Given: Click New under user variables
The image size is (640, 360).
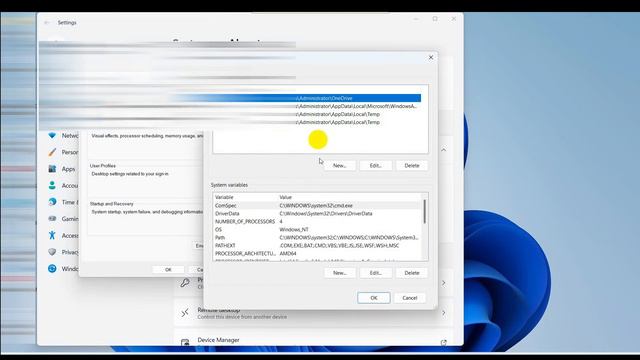Looking at the screenshot, I should [340, 166].
